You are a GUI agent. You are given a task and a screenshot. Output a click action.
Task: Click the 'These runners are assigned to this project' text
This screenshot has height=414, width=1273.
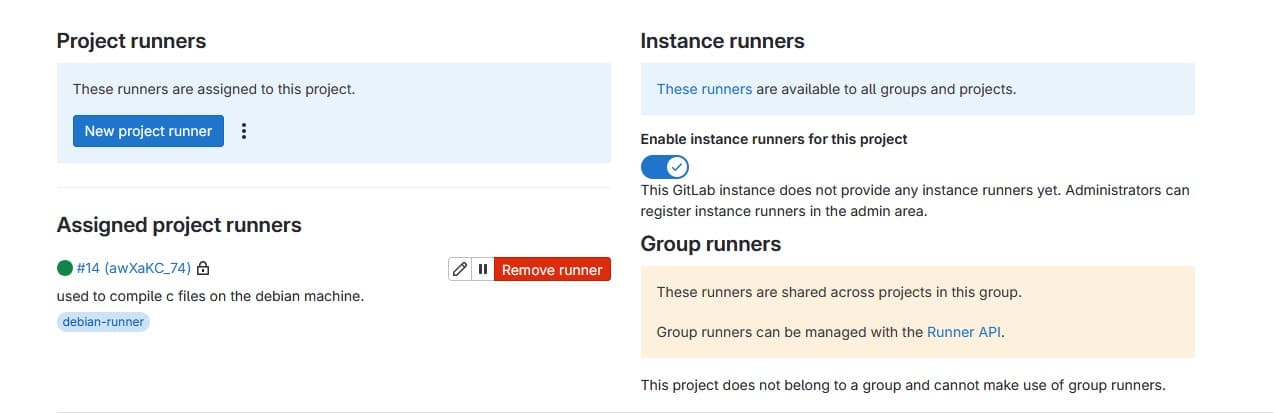coord(214,89)
